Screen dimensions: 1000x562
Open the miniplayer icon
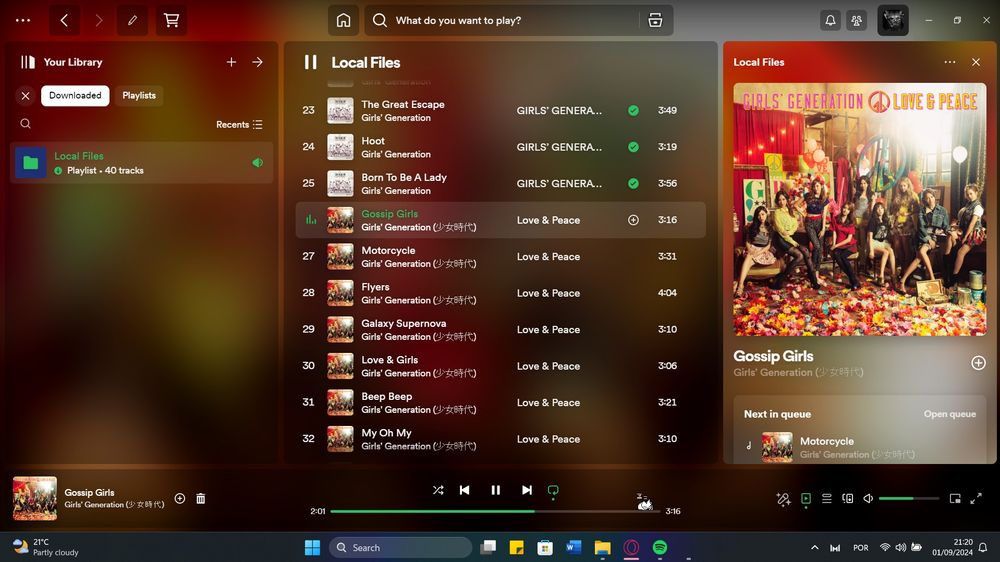955,498
